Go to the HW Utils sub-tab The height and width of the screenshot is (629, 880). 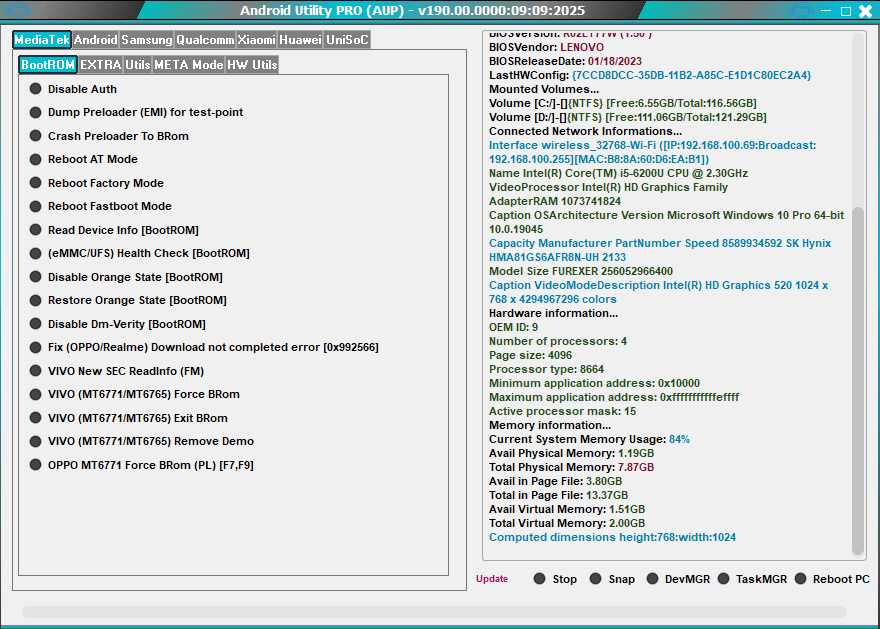(x=252, y=64)
